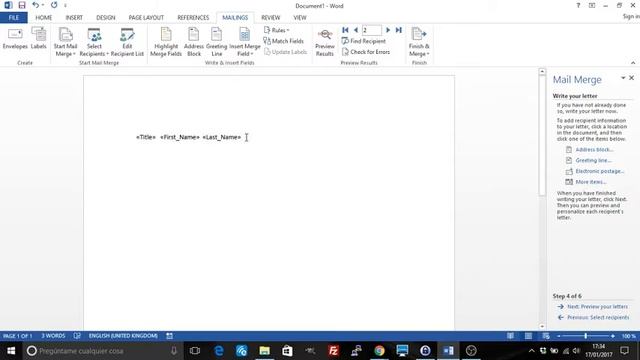Viewport: 640px width, 360px height.
Task: Click the First_Name merge field
Action: point(180,137)
